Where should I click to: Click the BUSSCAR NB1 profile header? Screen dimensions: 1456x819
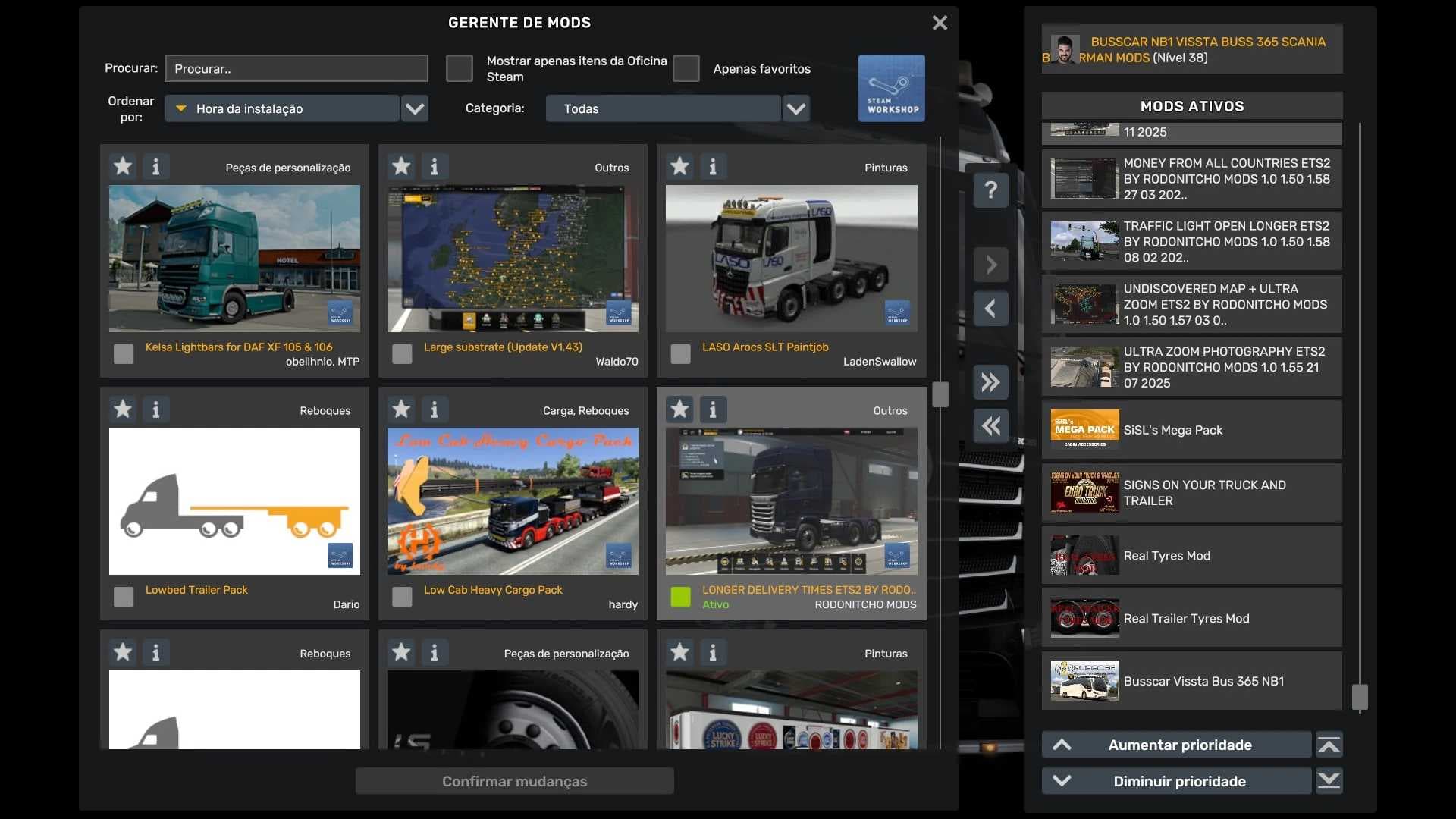tap(1192, 49)
